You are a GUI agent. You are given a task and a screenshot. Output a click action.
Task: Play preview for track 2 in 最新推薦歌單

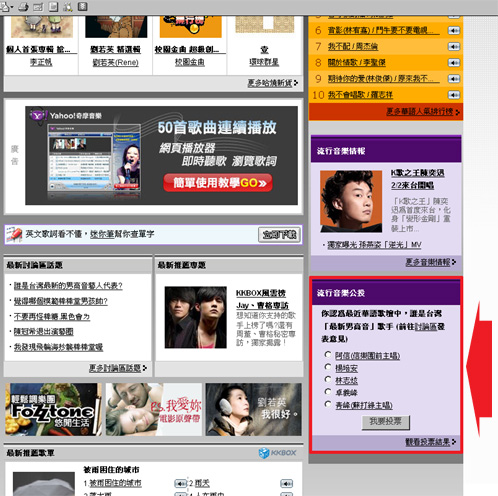(287, 483)
